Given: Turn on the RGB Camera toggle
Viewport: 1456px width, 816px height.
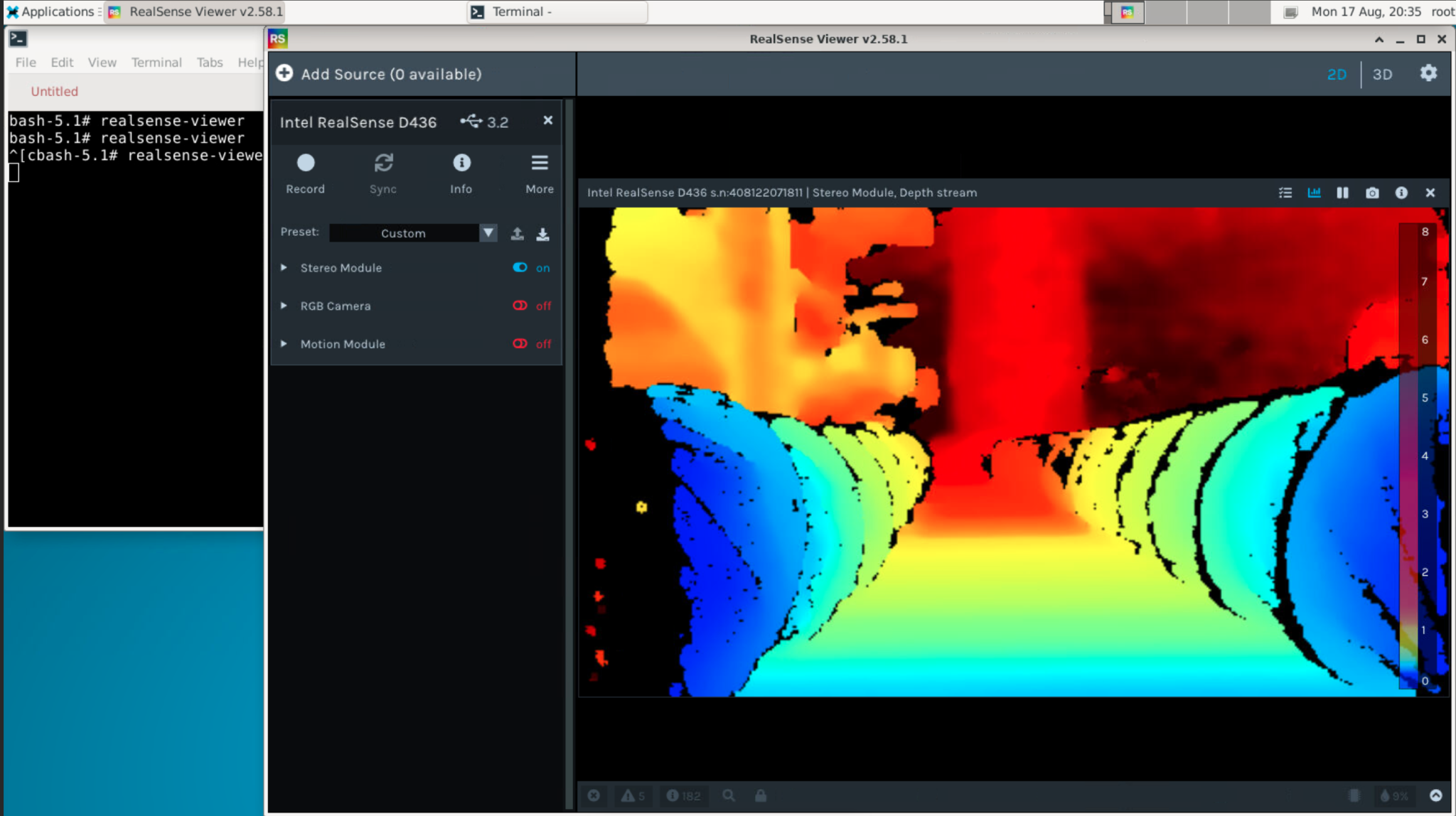Looking at the screenshot, I should 520,306.
